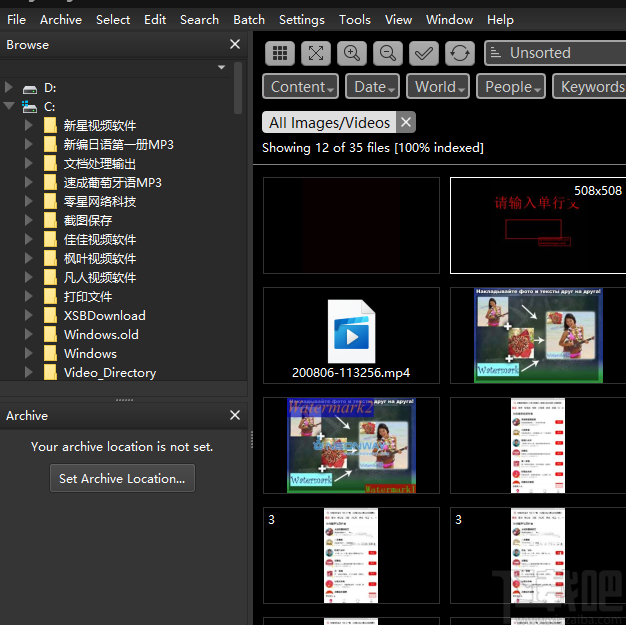
Task: Open the Unsorted sort order dropdown
Action: [555, 53]
